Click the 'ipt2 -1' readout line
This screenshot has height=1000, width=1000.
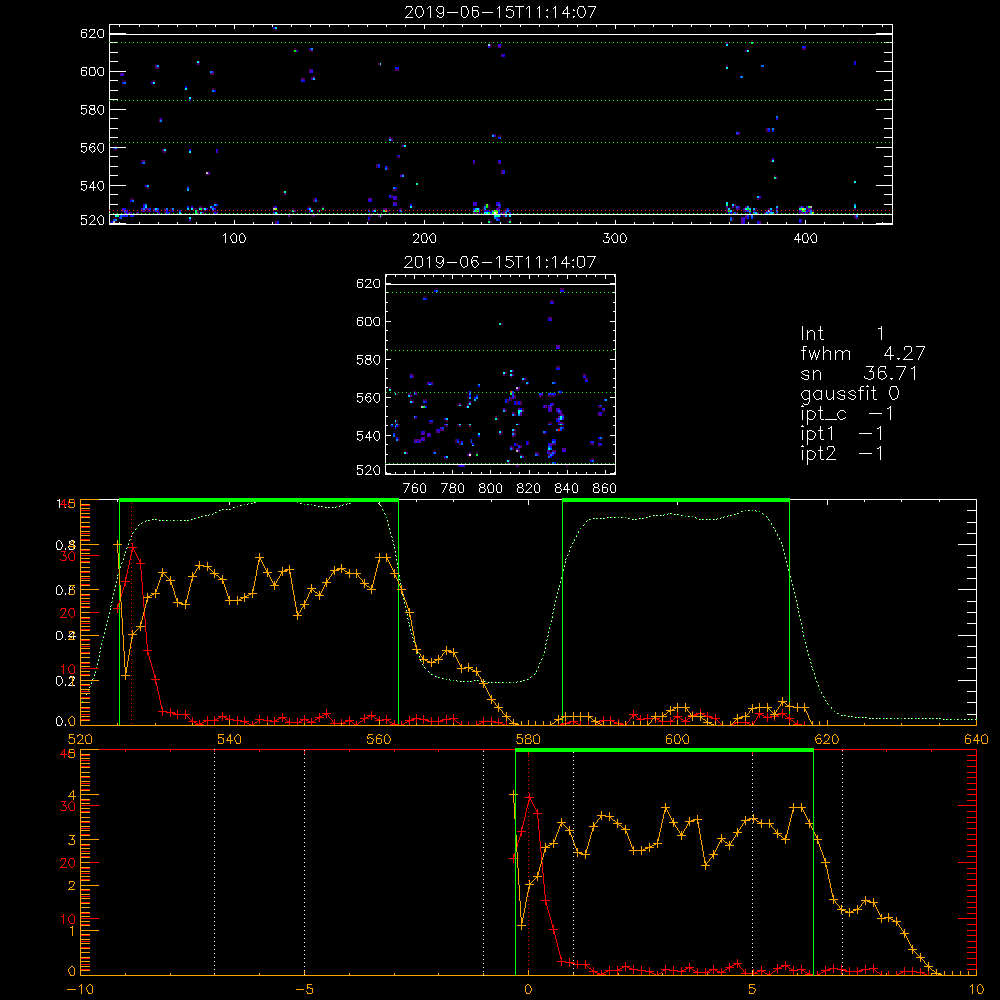[842, 453]
